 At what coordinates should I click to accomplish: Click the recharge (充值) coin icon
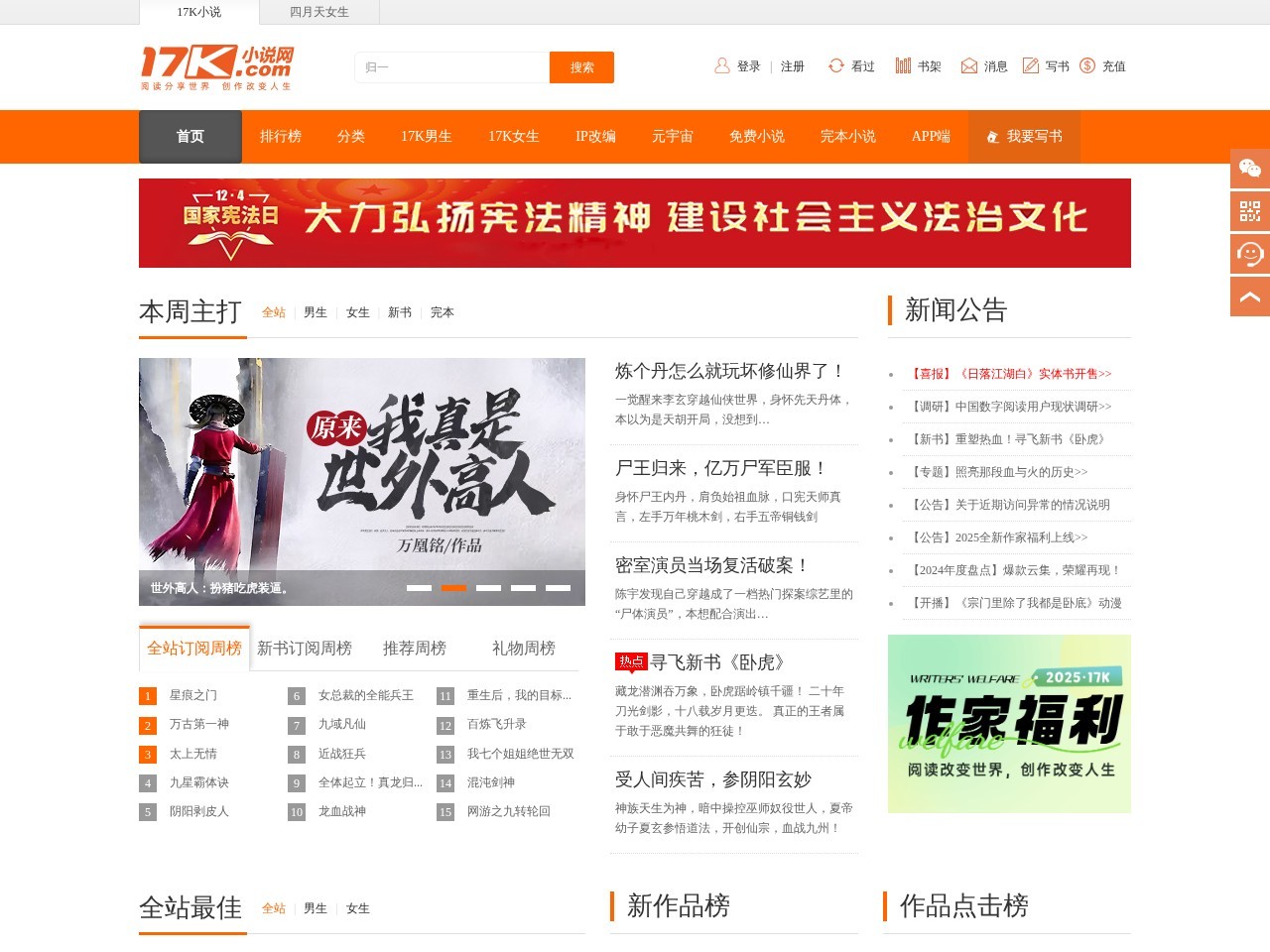(1087, 66)
